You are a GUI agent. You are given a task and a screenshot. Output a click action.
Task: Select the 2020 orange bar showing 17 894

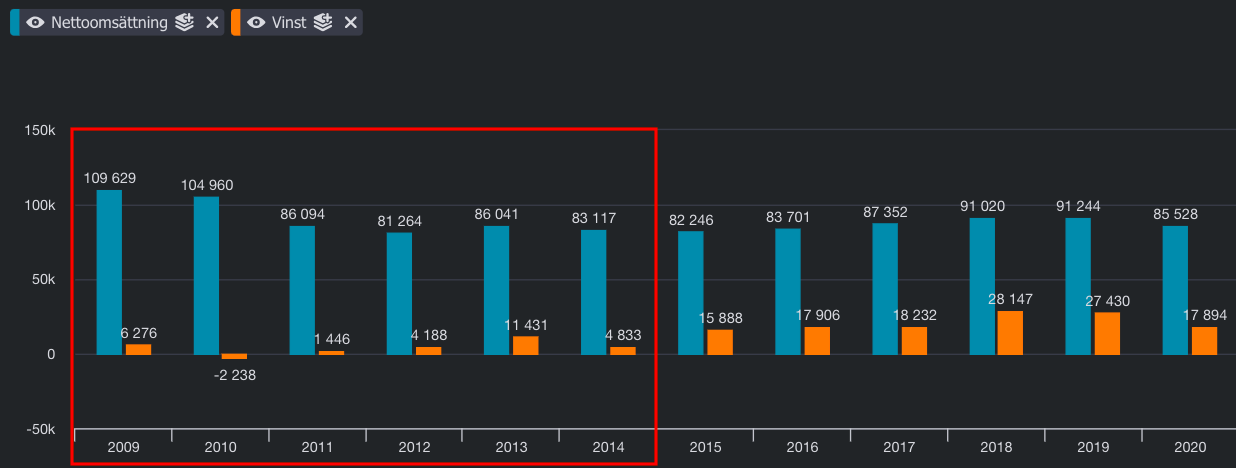pos(1204,341)
